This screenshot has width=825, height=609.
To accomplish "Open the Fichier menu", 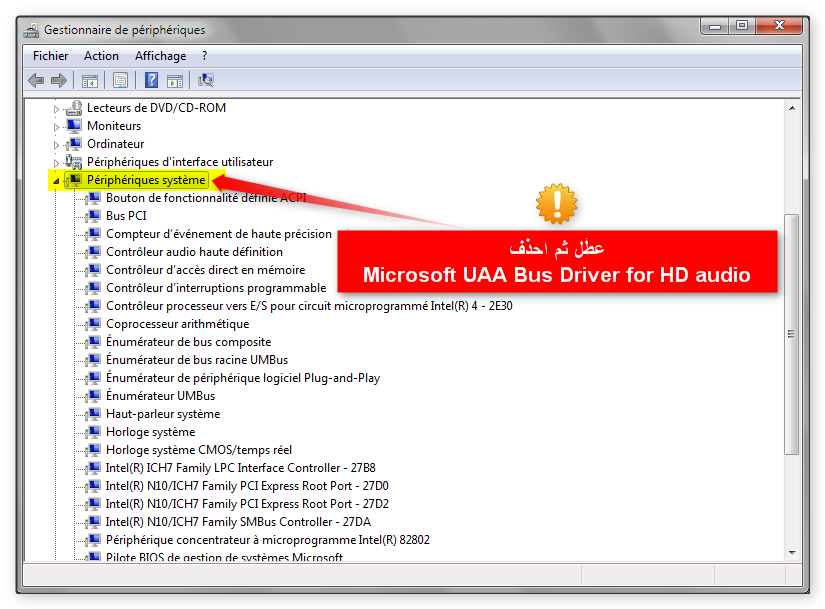I will click(x=51, y=56).
